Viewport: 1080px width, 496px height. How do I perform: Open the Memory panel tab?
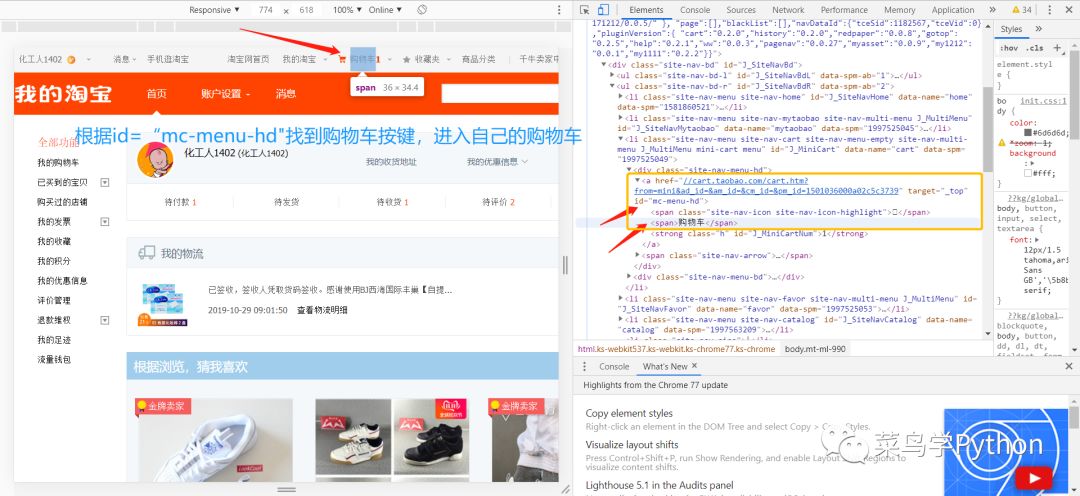point(900,10)
